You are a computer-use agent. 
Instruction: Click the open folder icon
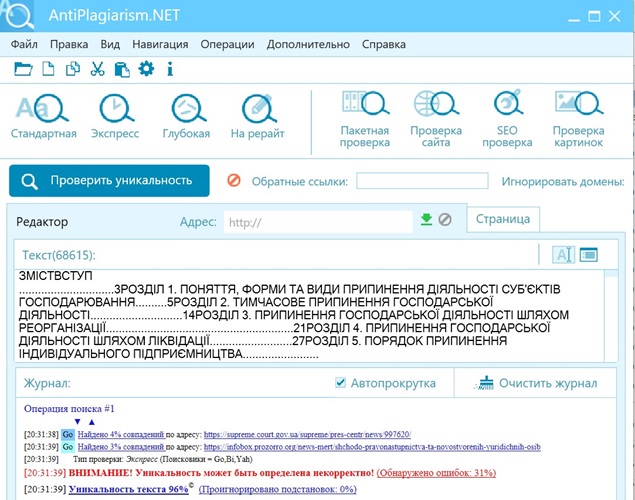click(x=23, y=69)
